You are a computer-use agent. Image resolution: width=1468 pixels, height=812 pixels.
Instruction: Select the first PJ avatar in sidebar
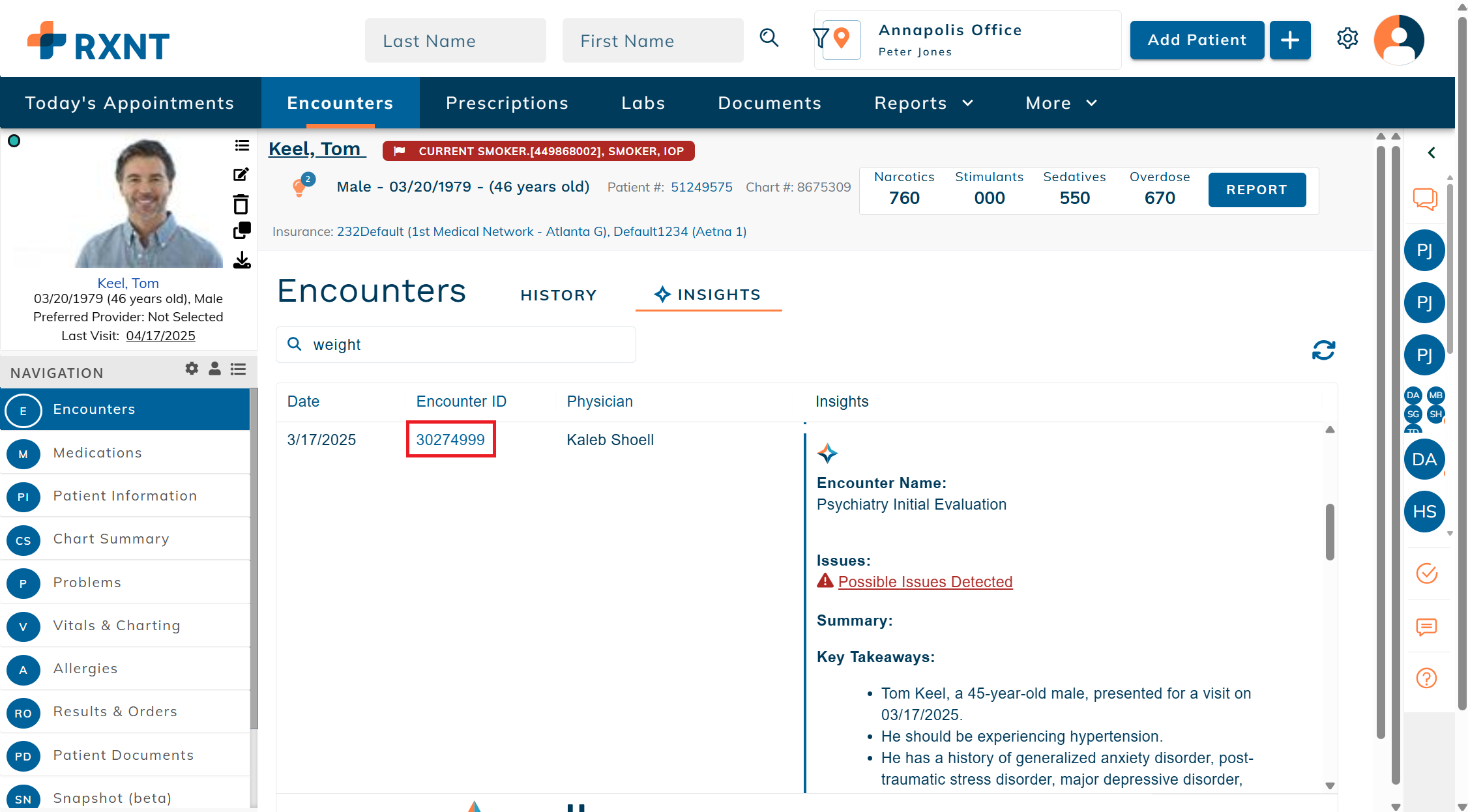click(x=1424, y=250)
